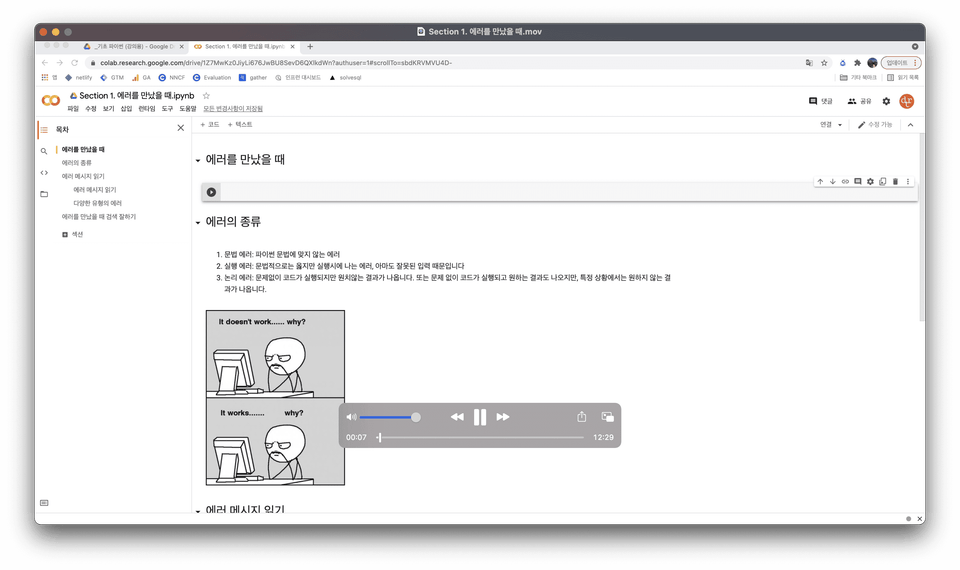Jump to 에러를 만났을 때 검색 잘하기 in outline
The width and height of the screenshot is (960, 570).
click(x=99, y=217)
